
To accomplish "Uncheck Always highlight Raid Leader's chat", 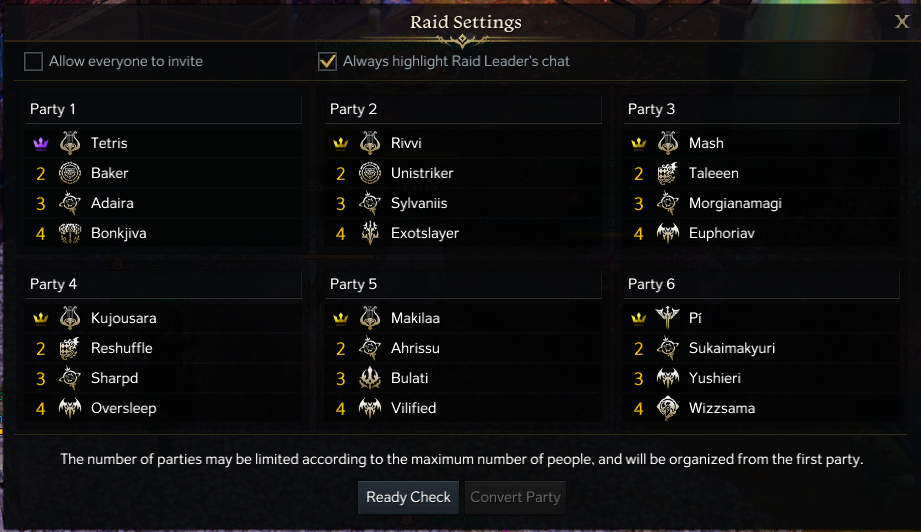I will (327, 62).
